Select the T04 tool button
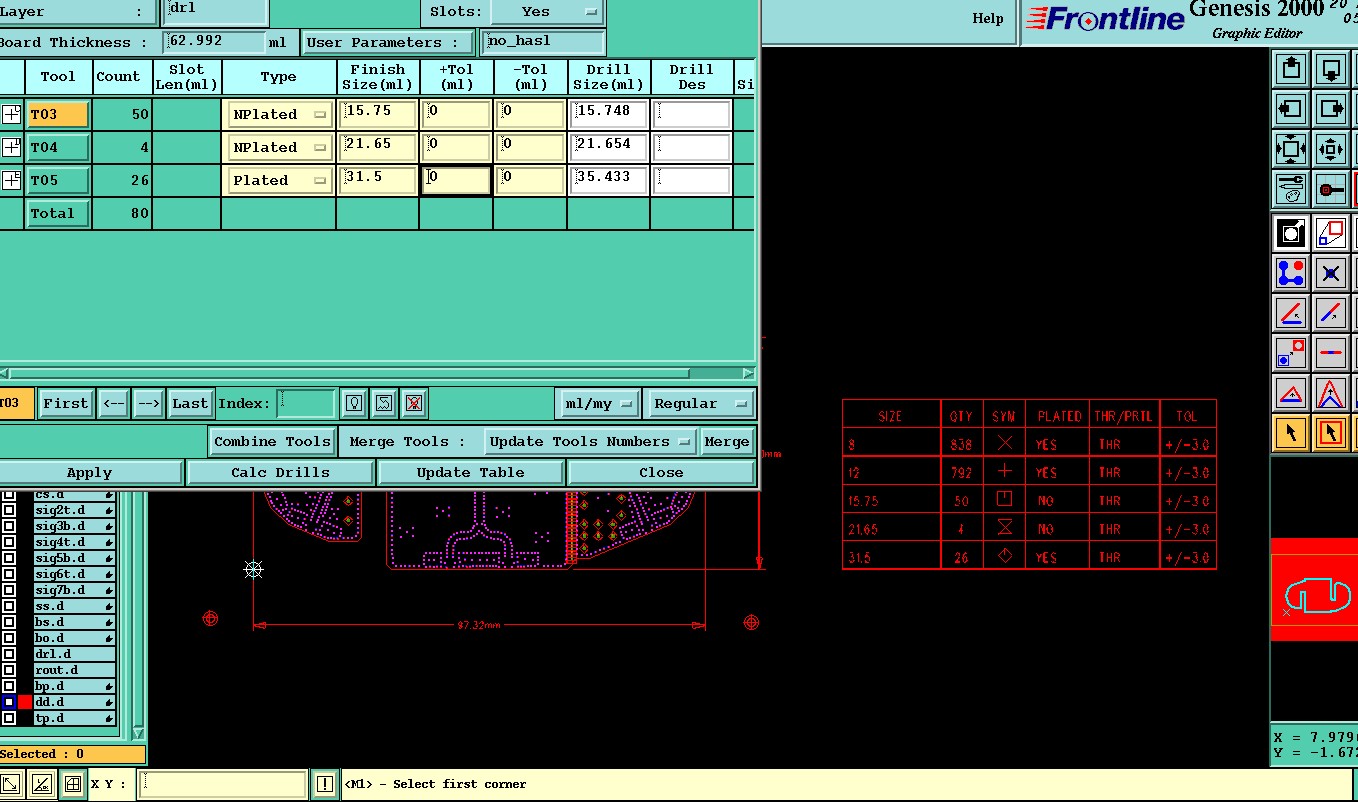 58,147
